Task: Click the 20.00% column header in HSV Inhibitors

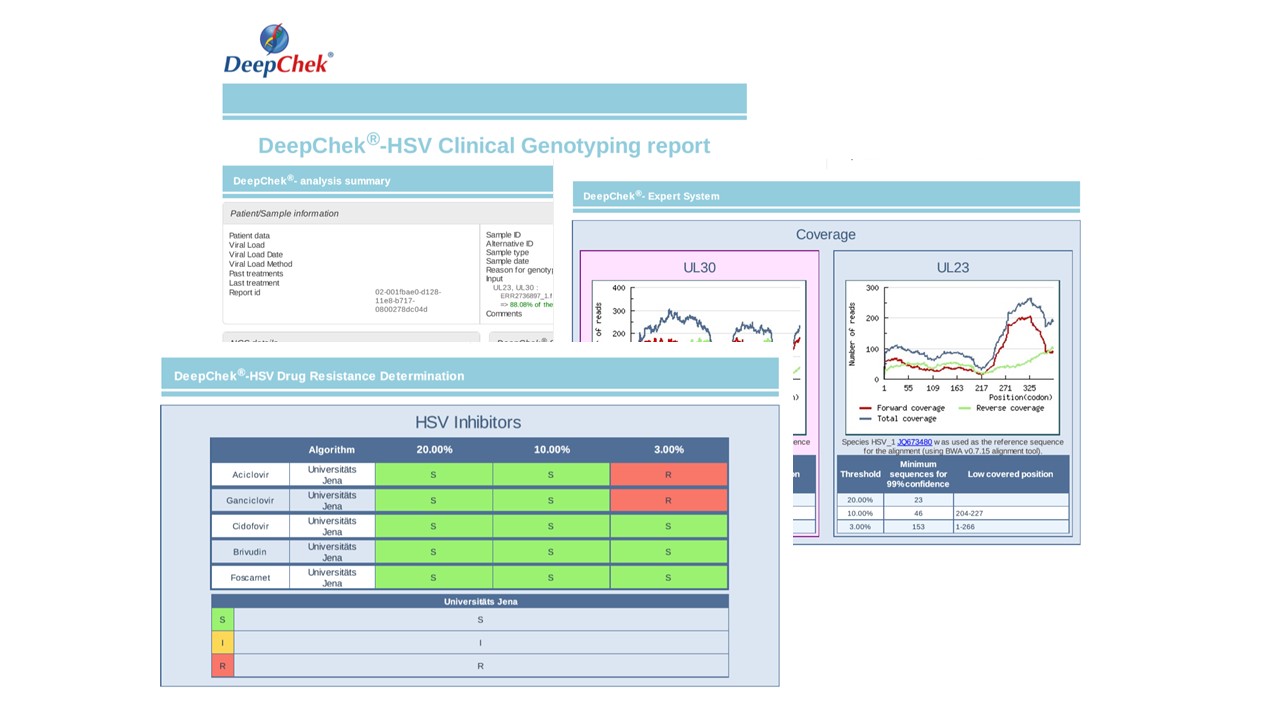Action: click(x=434, y=450)
